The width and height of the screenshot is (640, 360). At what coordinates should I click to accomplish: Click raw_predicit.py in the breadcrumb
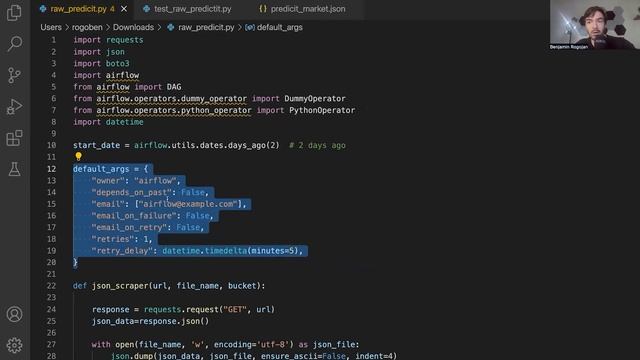pos(206,27)
